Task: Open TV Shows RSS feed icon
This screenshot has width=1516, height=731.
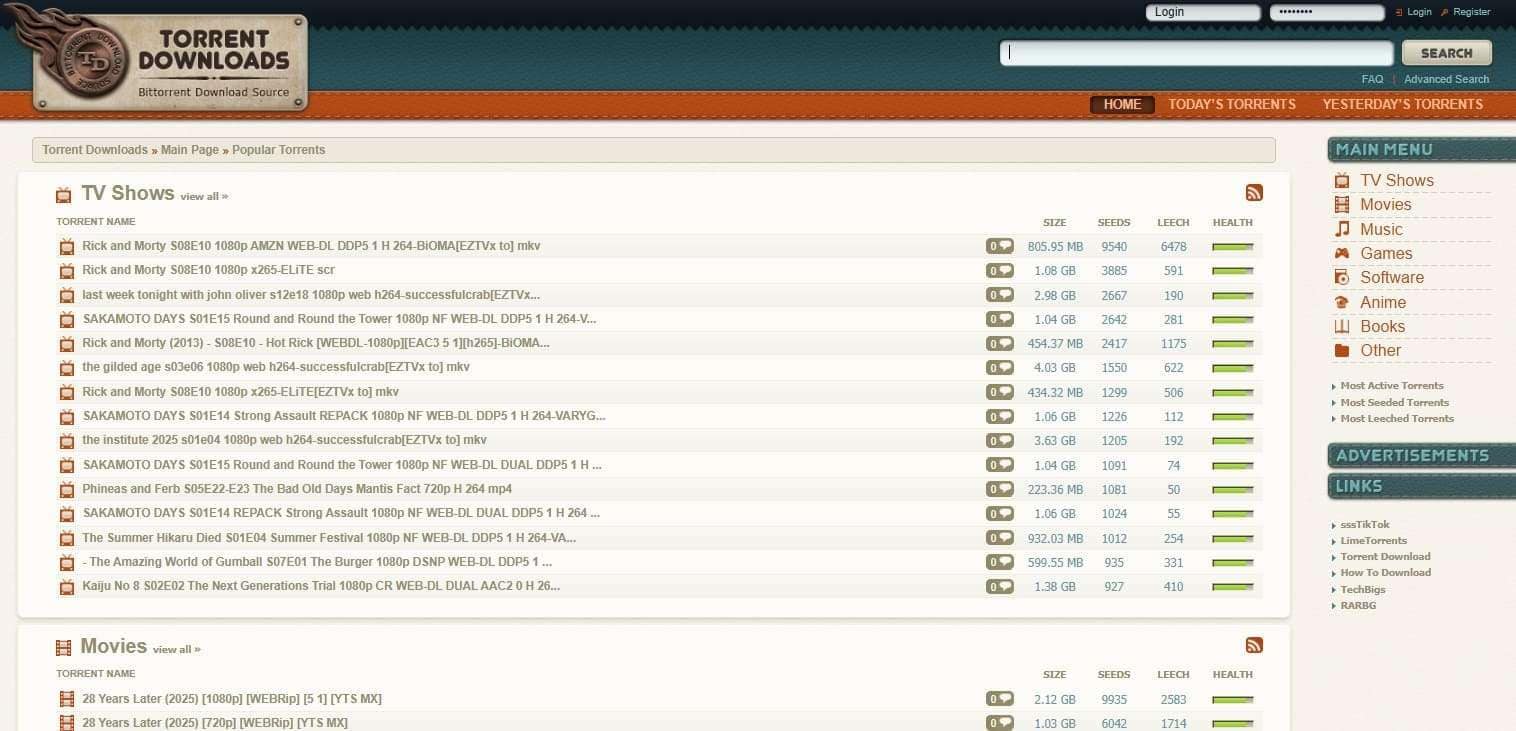Action: point(1254,193)
